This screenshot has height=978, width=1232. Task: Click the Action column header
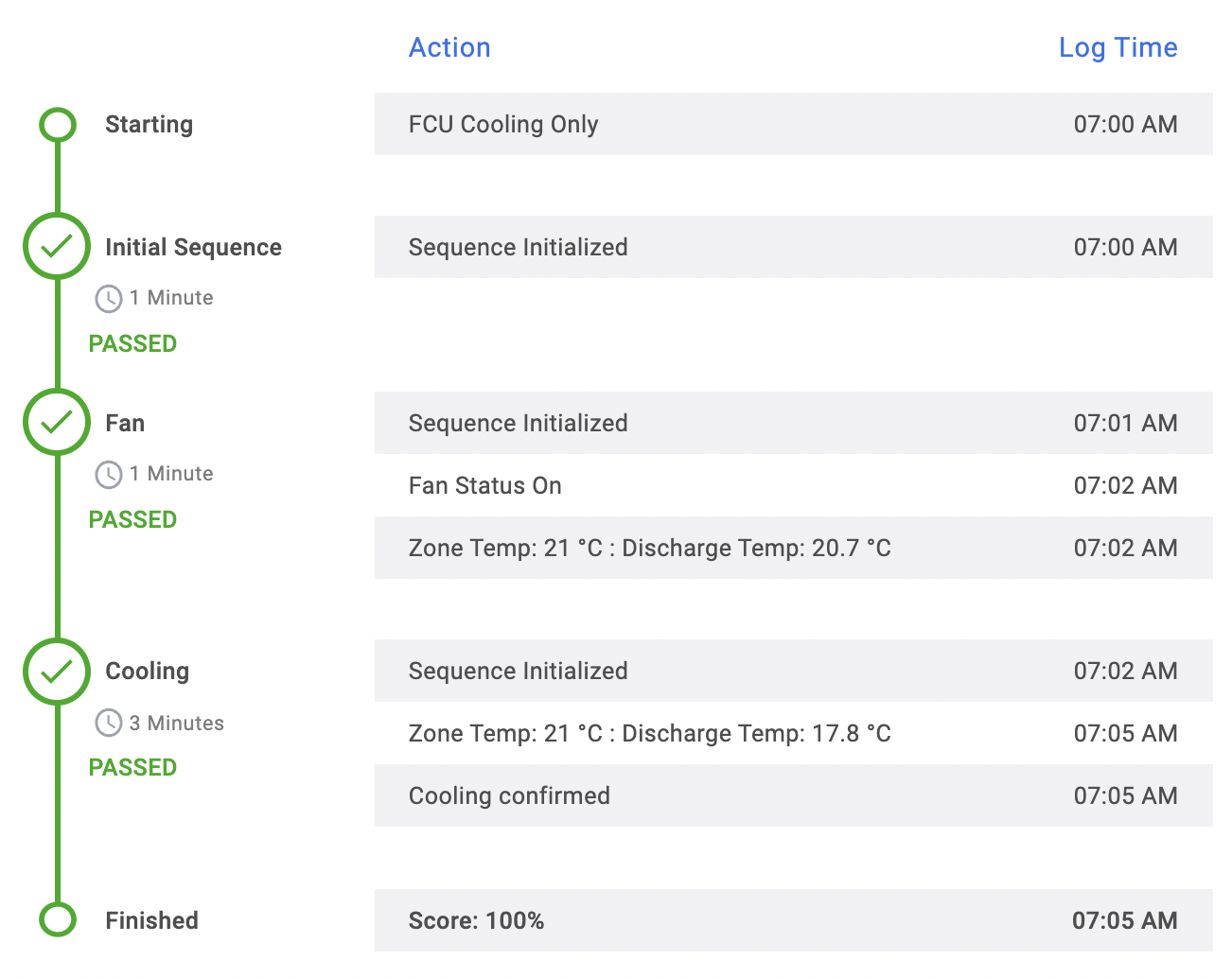click(449, 47)
